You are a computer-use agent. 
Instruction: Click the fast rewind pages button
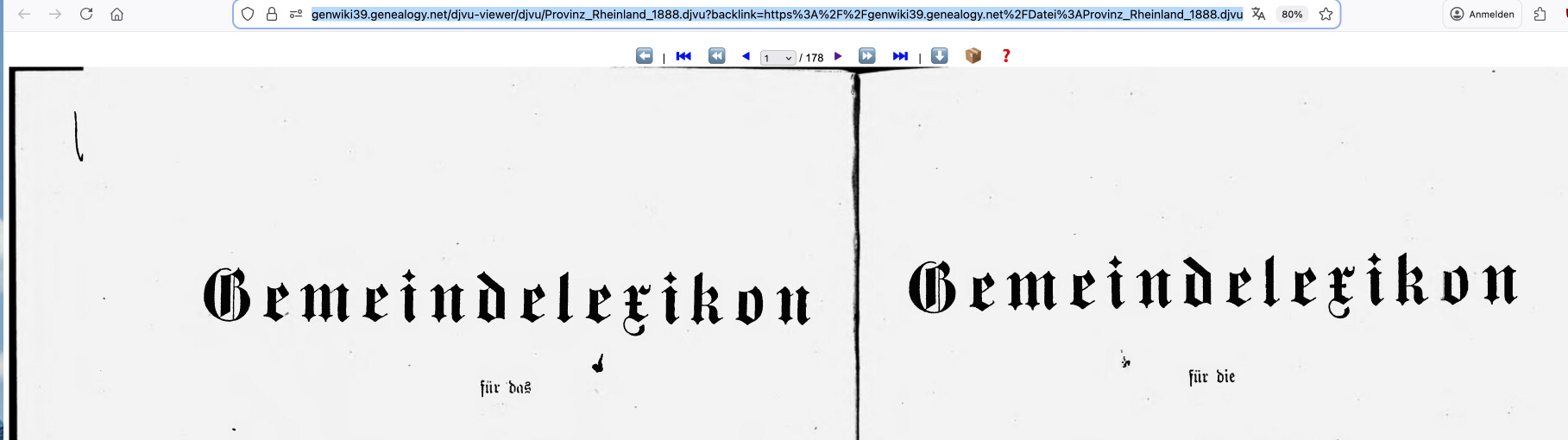click(716, 56)
